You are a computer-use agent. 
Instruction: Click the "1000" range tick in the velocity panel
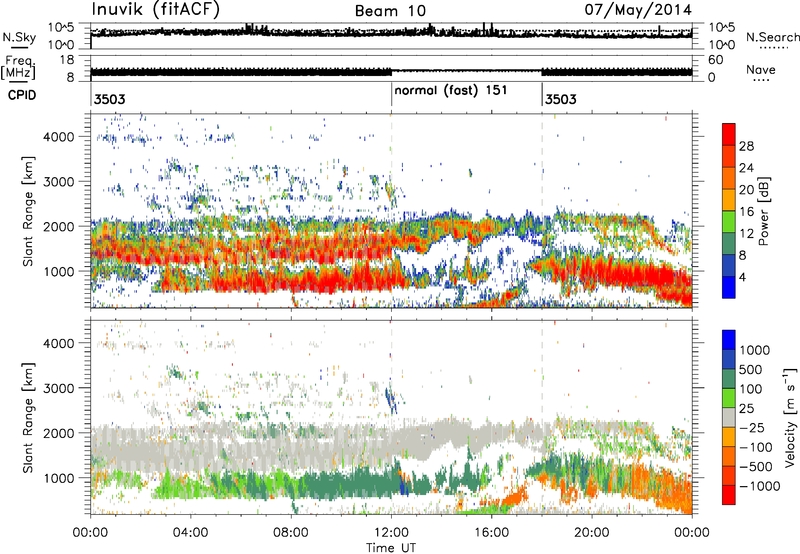(x=58, y=478)
